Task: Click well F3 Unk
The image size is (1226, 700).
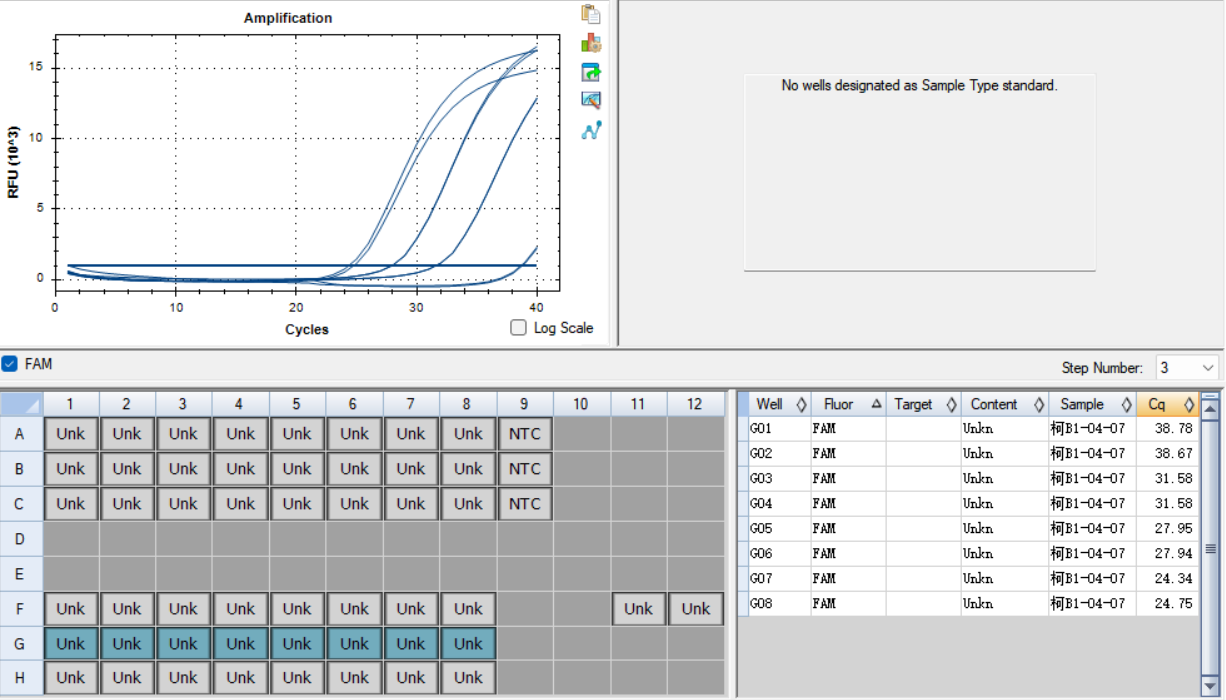Action: click(x=184, y=608)
